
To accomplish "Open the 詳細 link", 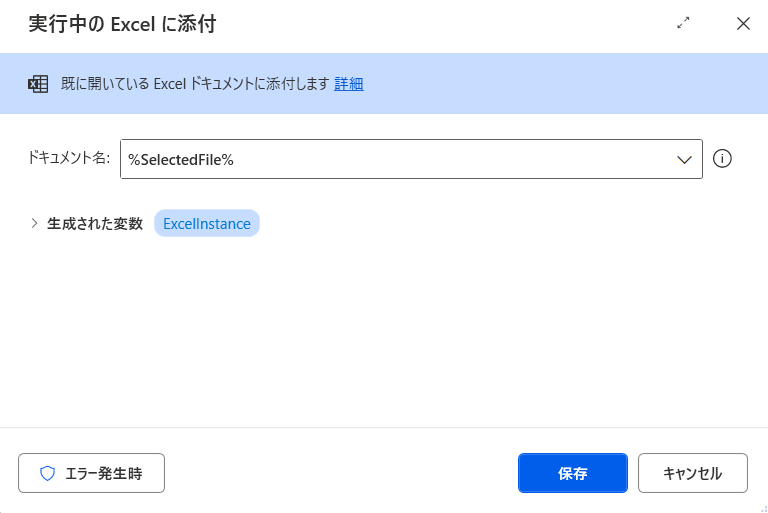I will pyautogui.click(x=349, y=84).
